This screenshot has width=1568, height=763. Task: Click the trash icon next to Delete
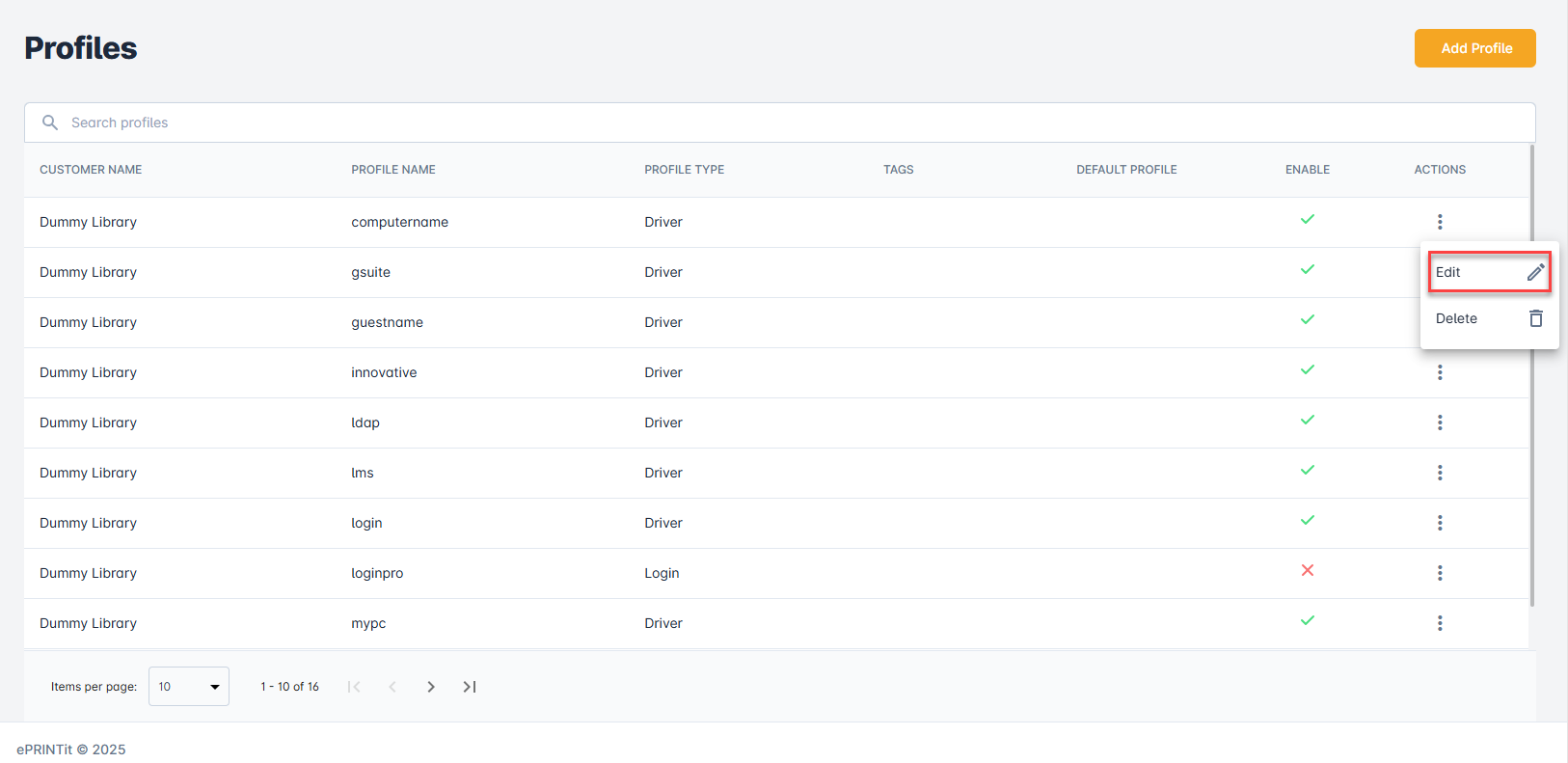point(1535,318)
